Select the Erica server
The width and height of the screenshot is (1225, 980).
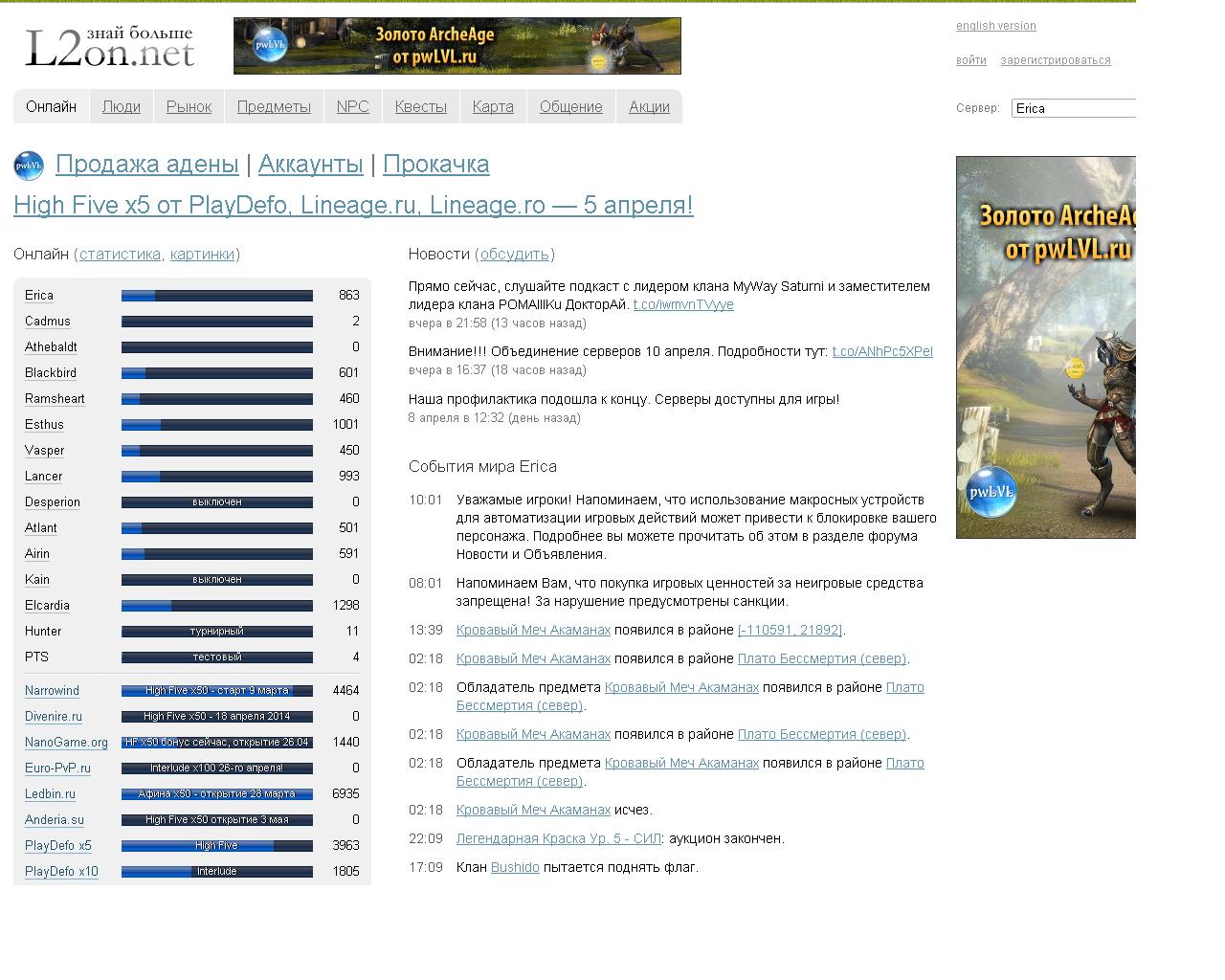click(39, 296)
